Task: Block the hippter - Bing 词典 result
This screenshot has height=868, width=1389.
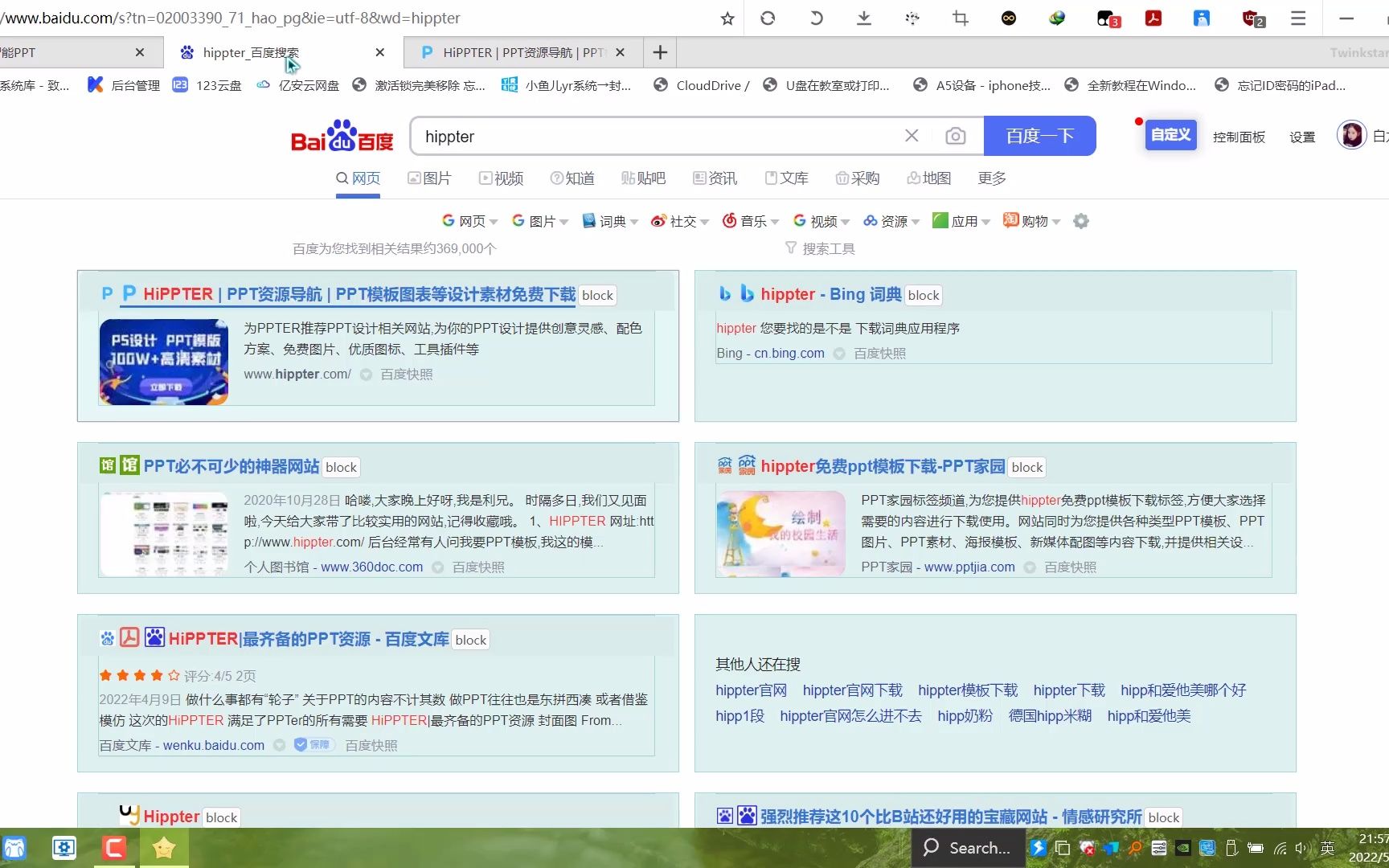Action: [924, 295]
